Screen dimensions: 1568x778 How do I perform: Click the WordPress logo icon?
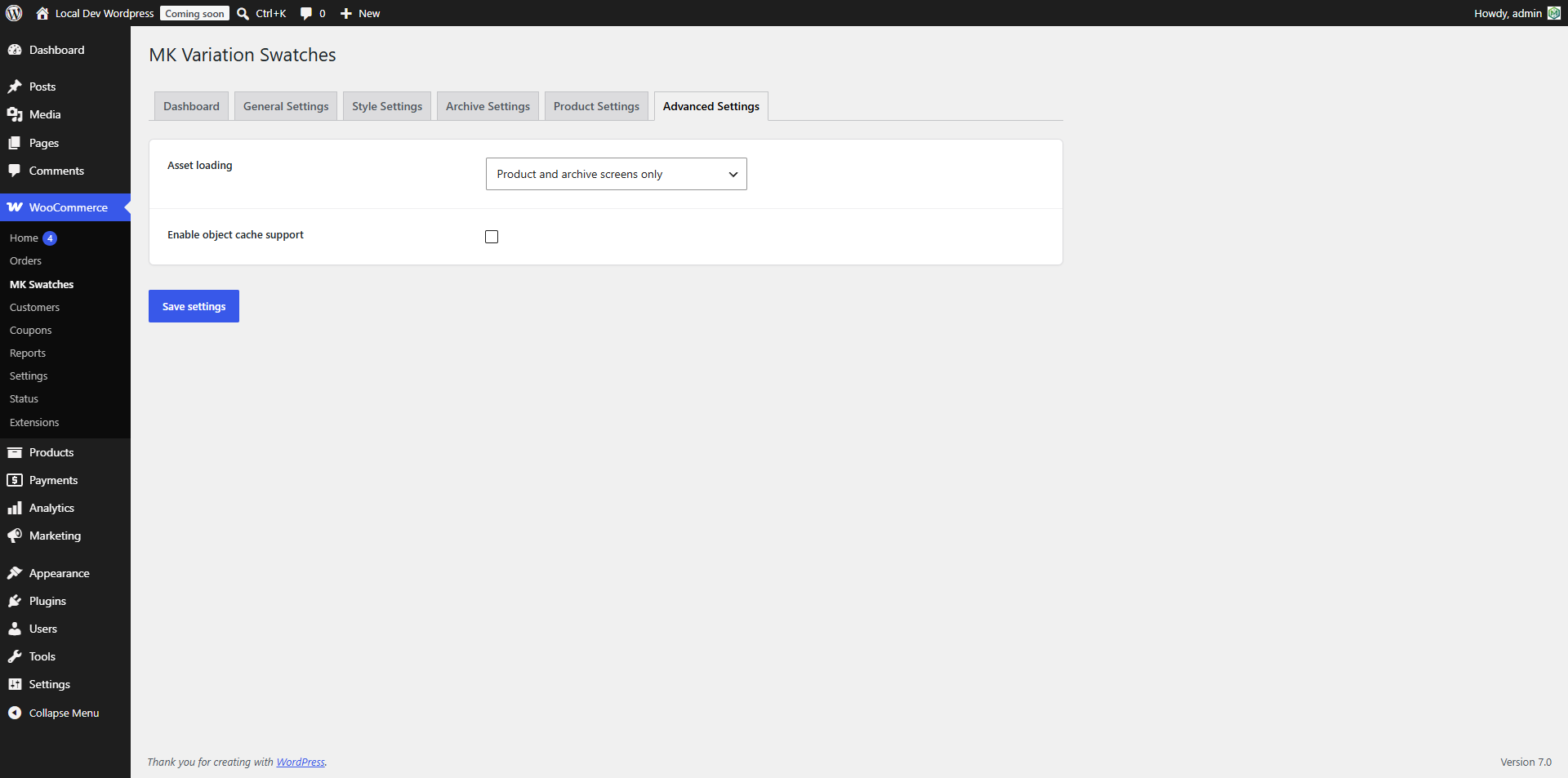(14, 13)
